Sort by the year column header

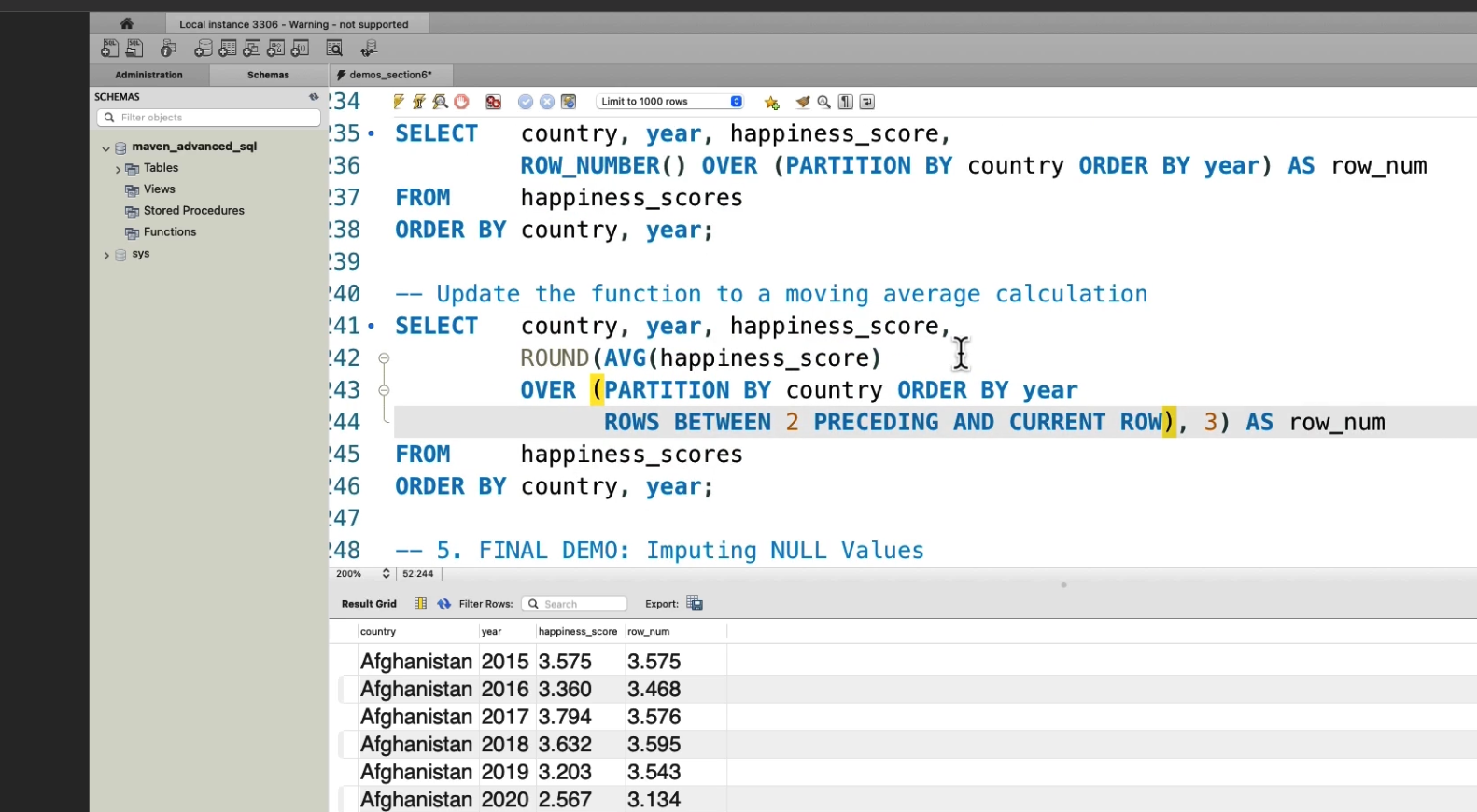coord(507,632)
